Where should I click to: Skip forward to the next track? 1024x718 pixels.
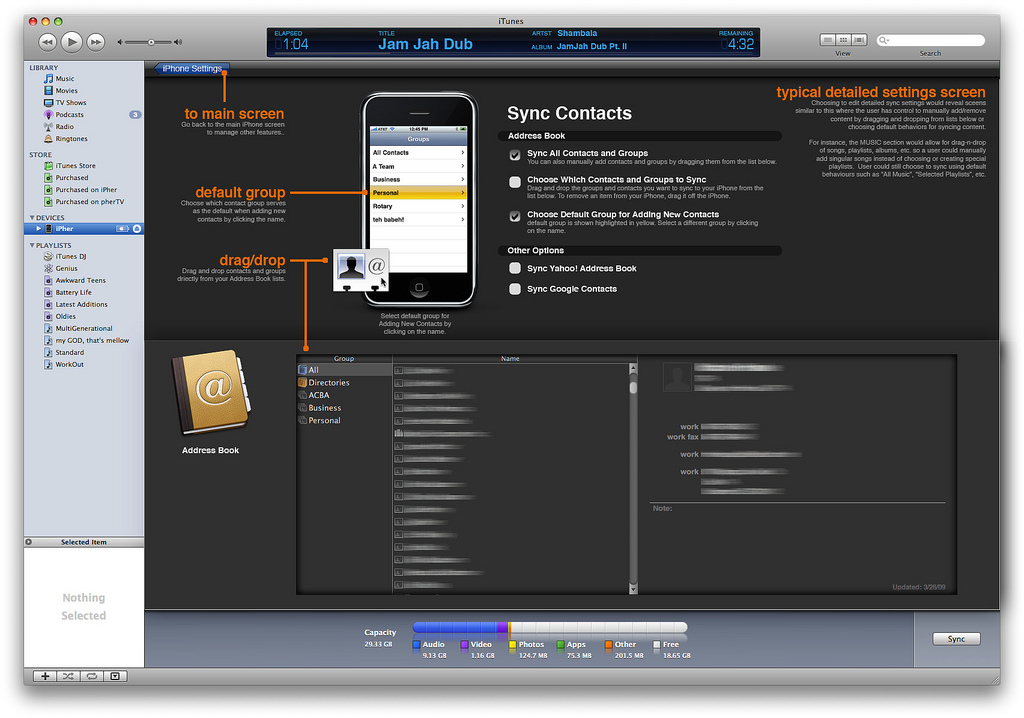(x=95, y=42)
